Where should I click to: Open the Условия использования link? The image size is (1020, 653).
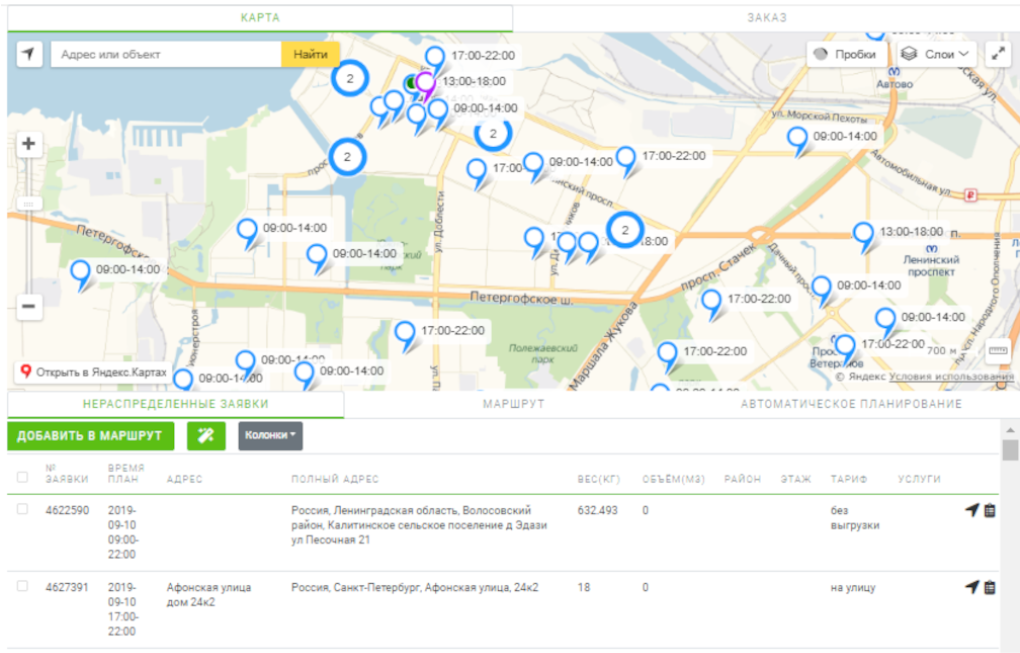pos(951,377)
